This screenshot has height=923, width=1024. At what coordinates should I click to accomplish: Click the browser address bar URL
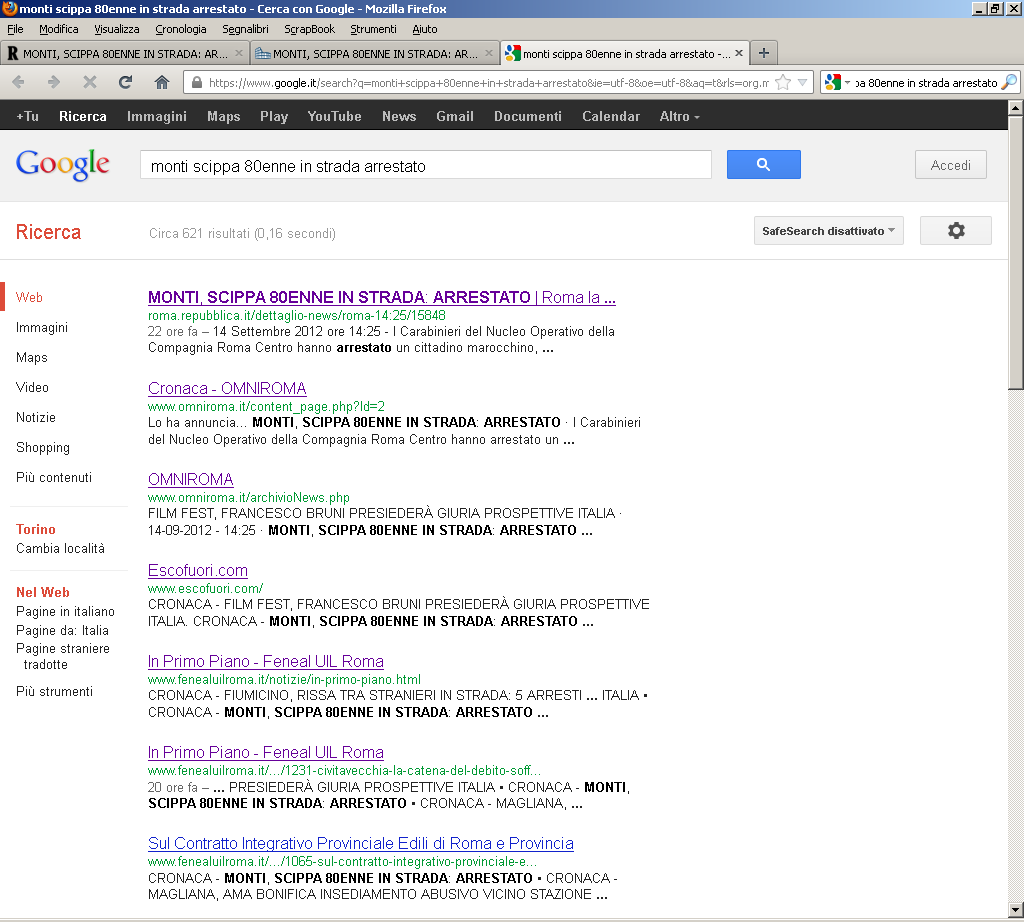[x=488, y=83]
